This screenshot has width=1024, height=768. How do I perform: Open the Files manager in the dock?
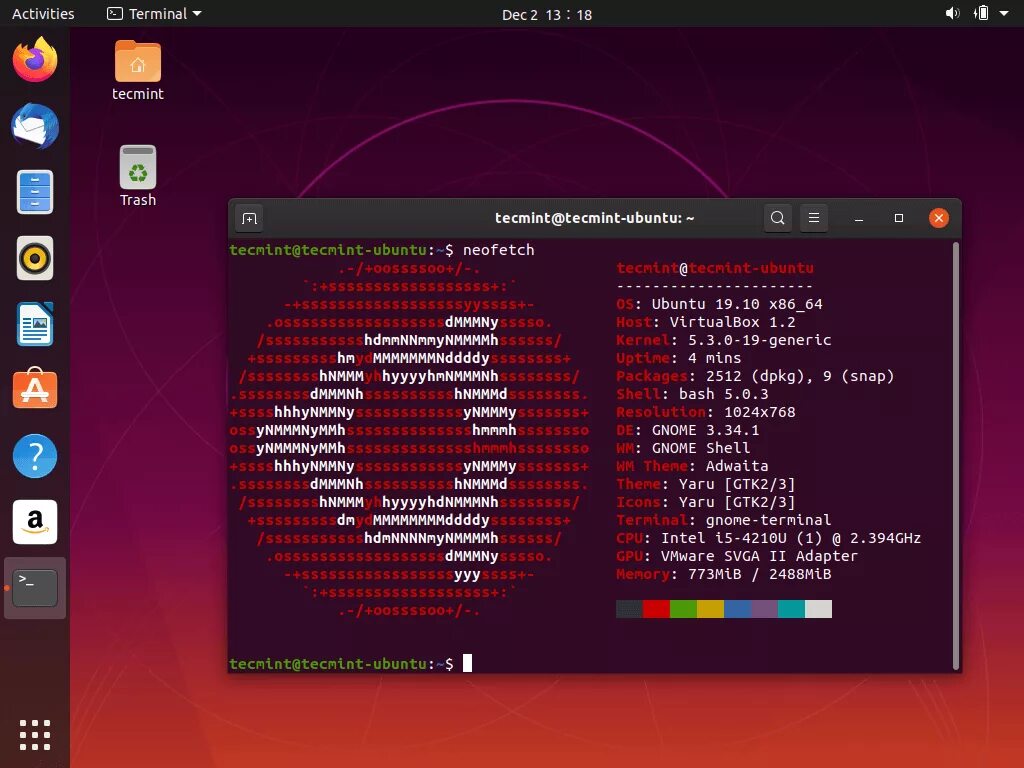35,192
